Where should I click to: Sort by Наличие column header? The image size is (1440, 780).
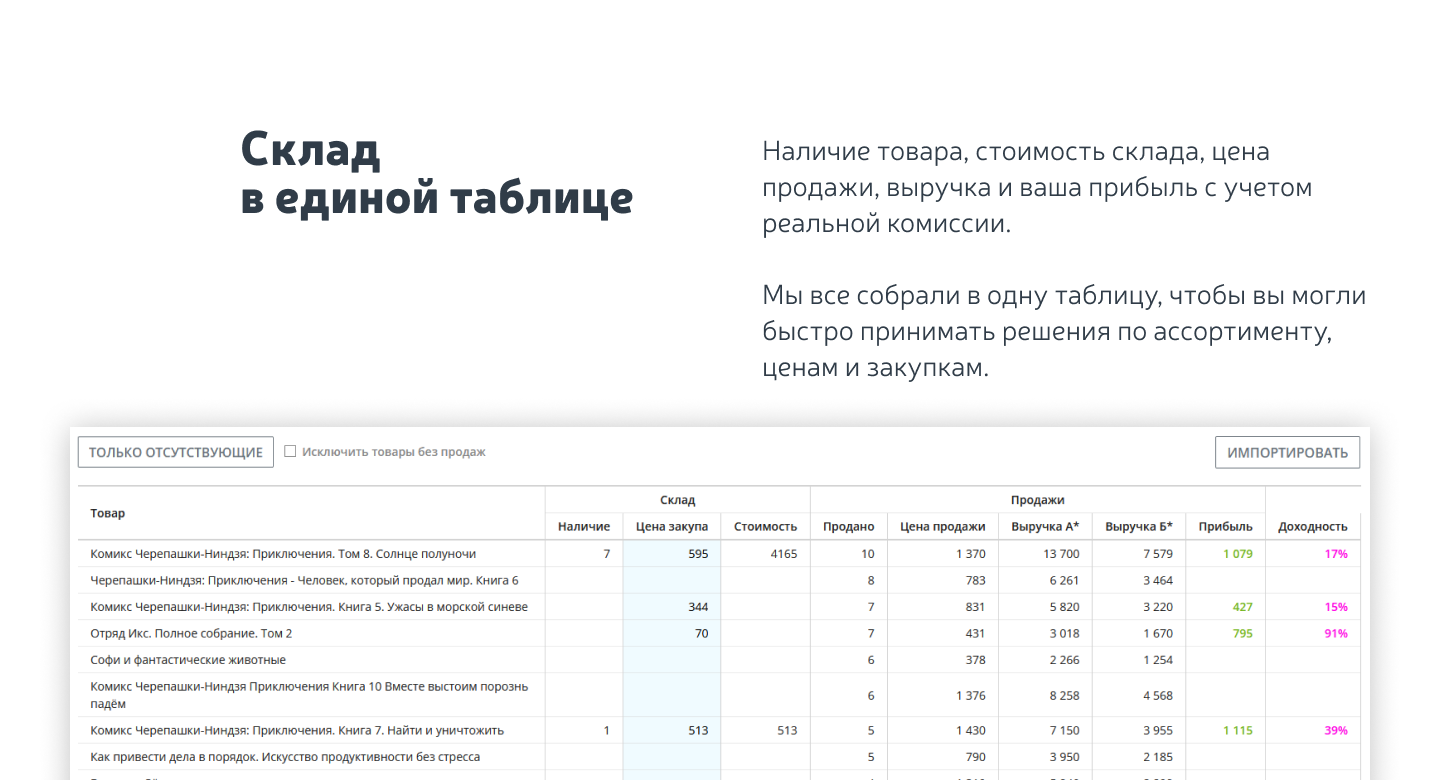584,527
